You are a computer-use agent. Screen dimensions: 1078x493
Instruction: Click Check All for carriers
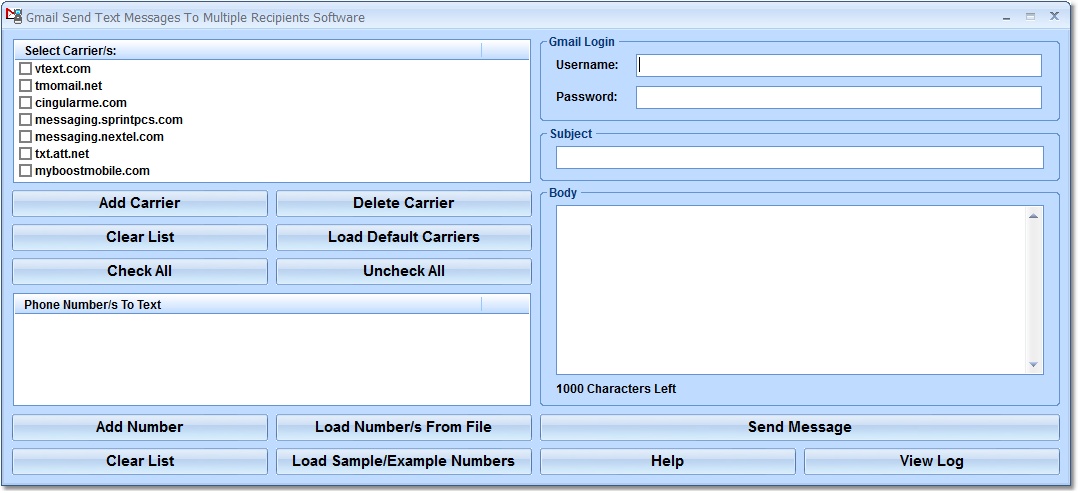(x=140, y=271)
